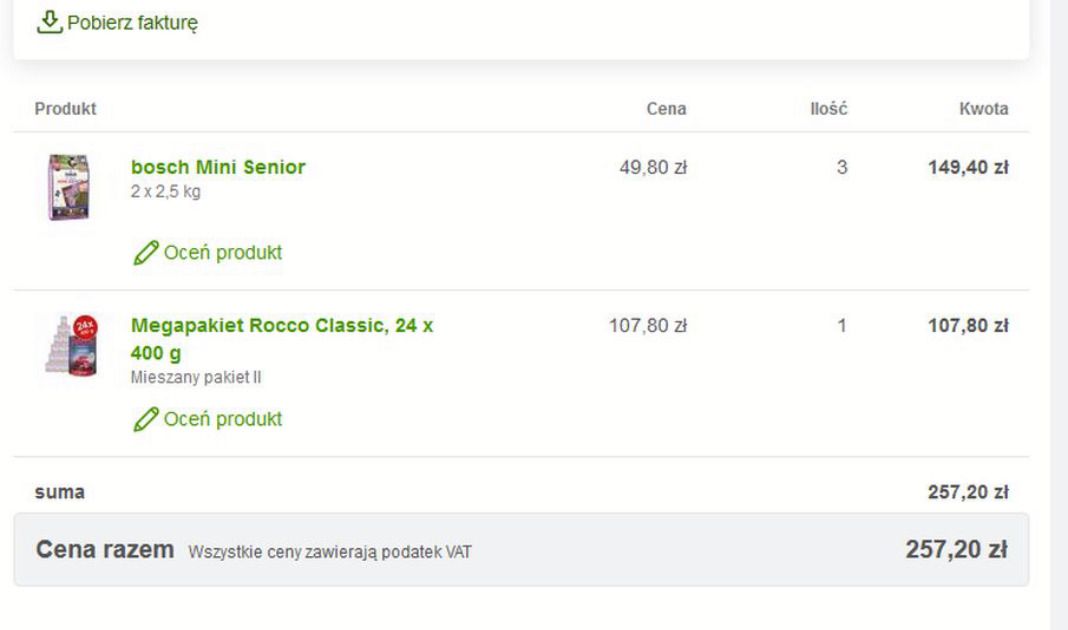The height and width of the screenshot is (630, 1068).
Task: Click the pencil icon under bosch Mini Senior
Action: (145, 253)
